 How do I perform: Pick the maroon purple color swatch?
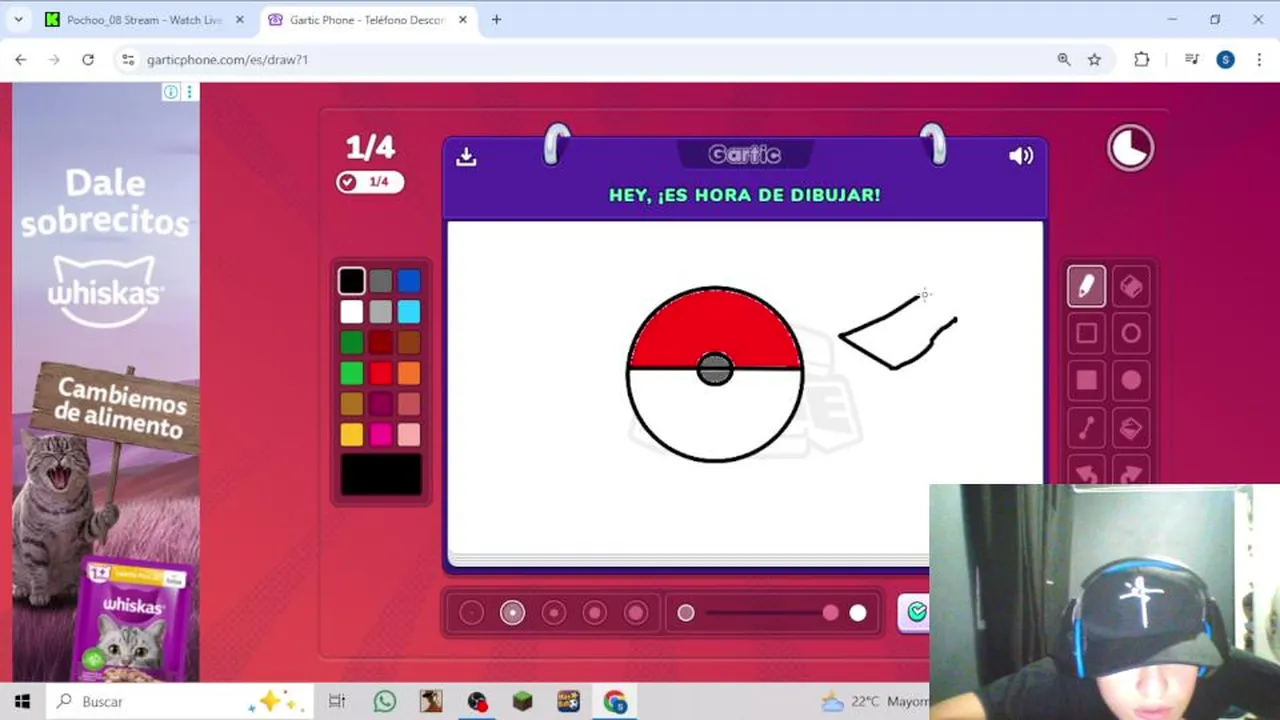pyautogui.click(x=381, y=404)
